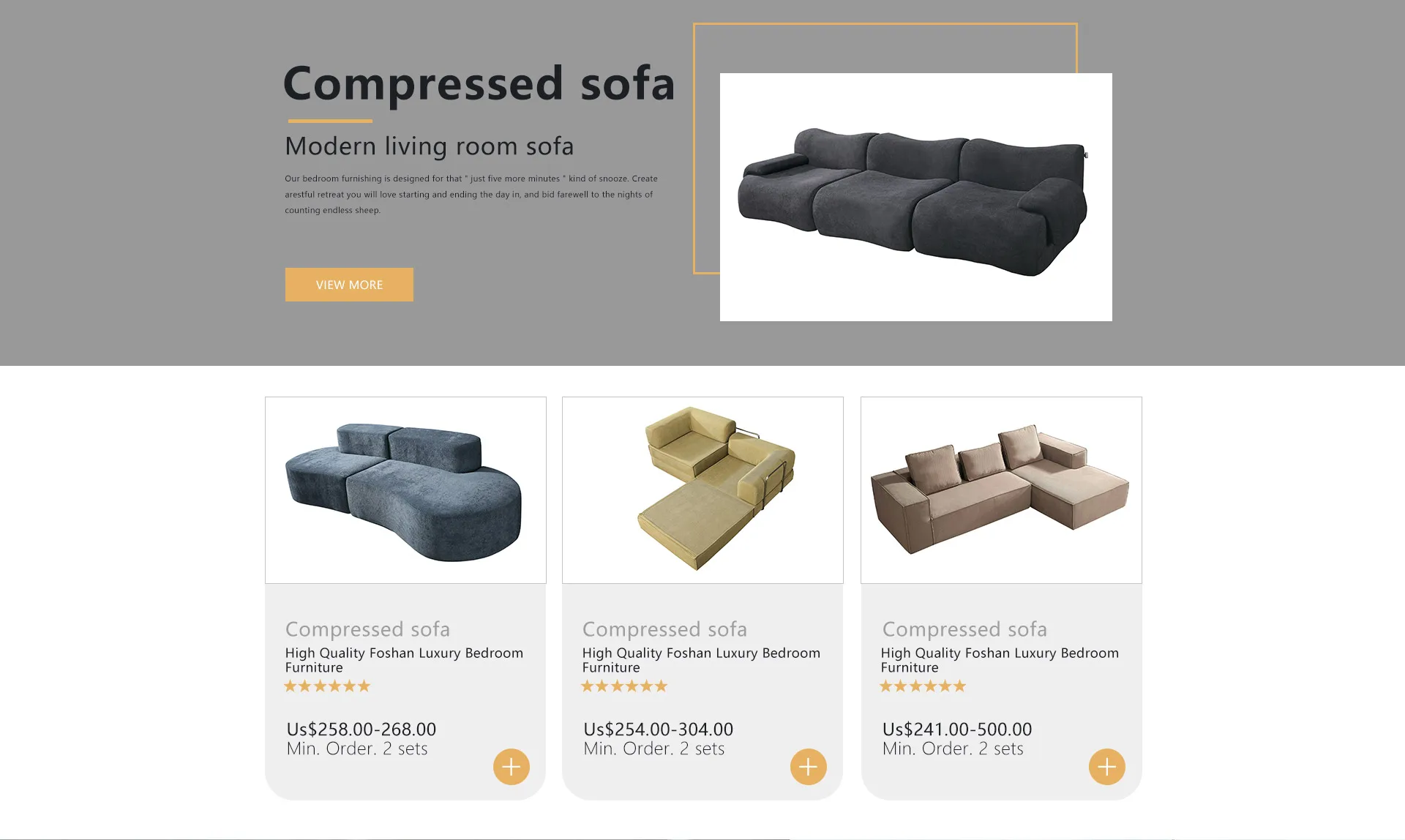
Task: Open first card's Compressed sofa title
Action: click(x=367, y=629)
